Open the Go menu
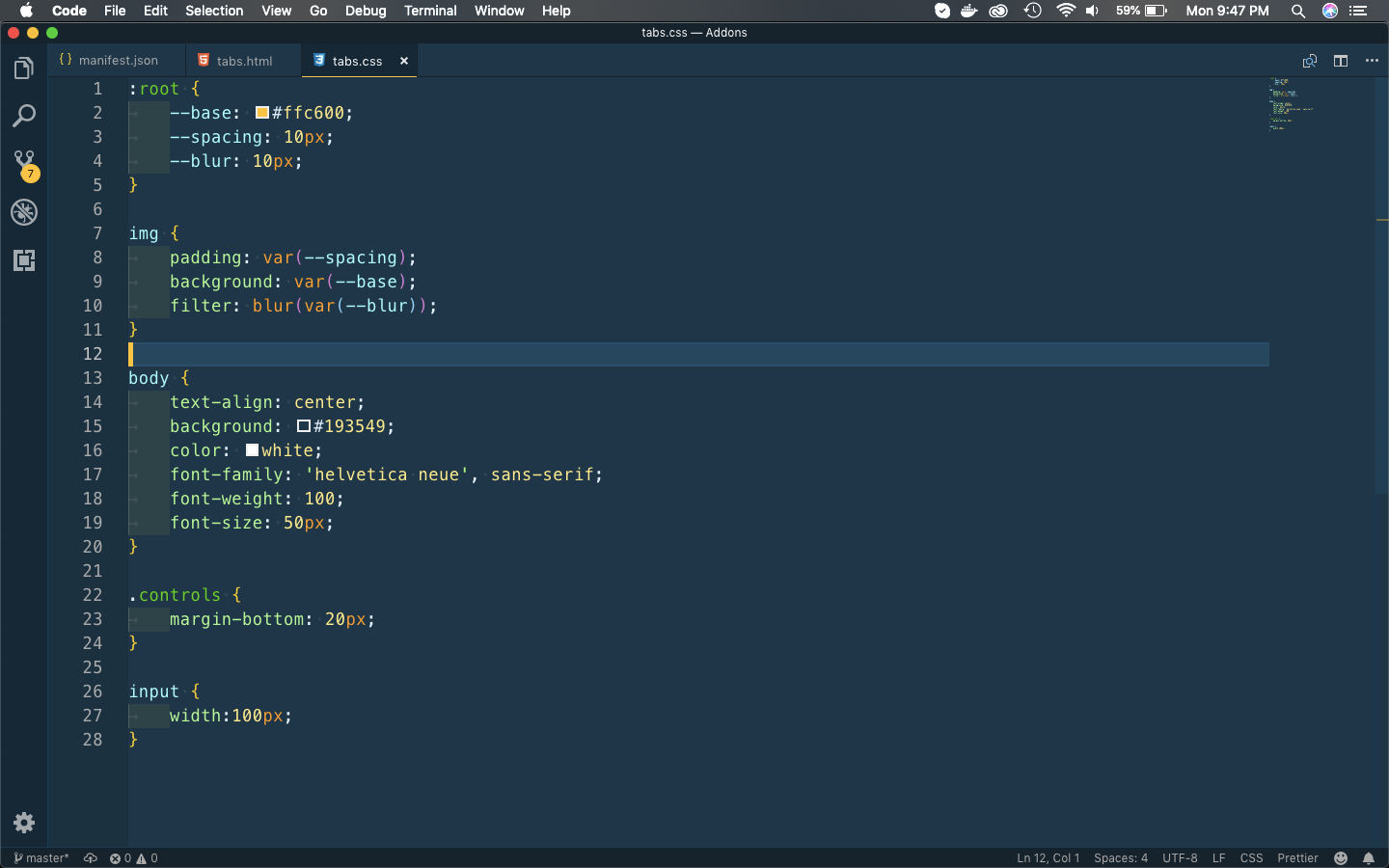 pyautogui.click(x=318, y=11)
